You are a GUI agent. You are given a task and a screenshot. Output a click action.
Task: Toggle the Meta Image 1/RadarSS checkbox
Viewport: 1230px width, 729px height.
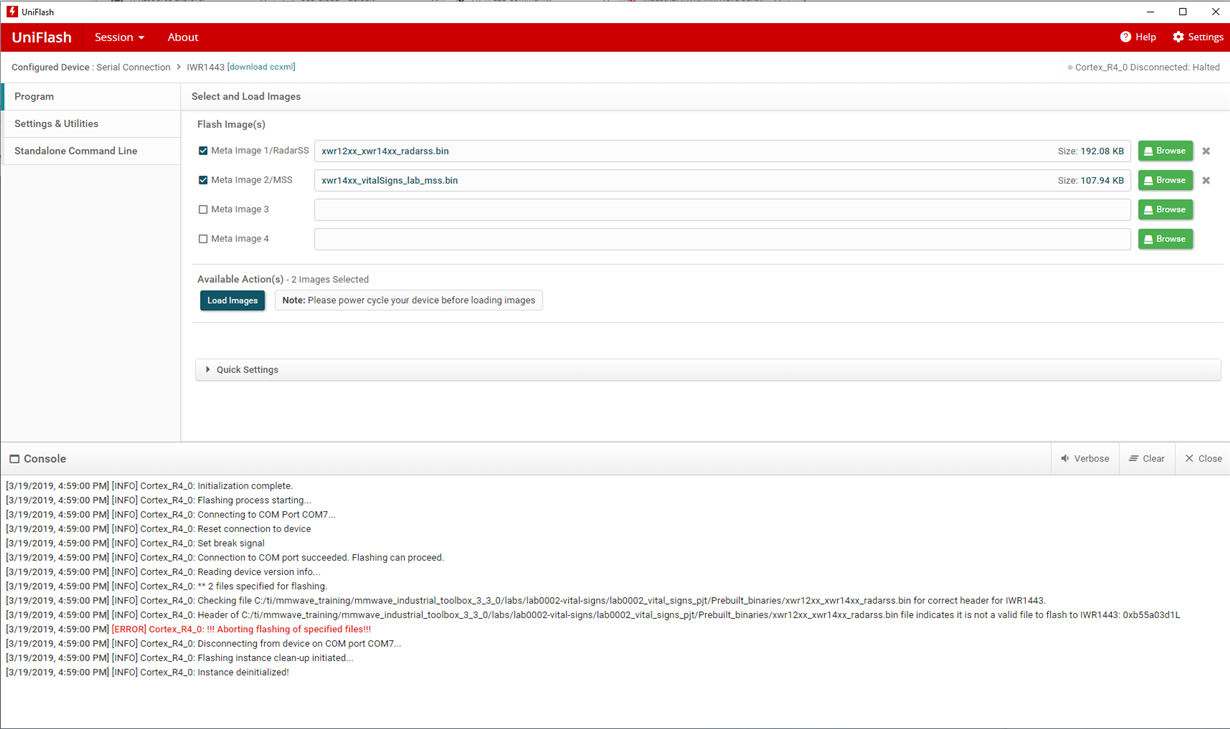pos(203,151)
